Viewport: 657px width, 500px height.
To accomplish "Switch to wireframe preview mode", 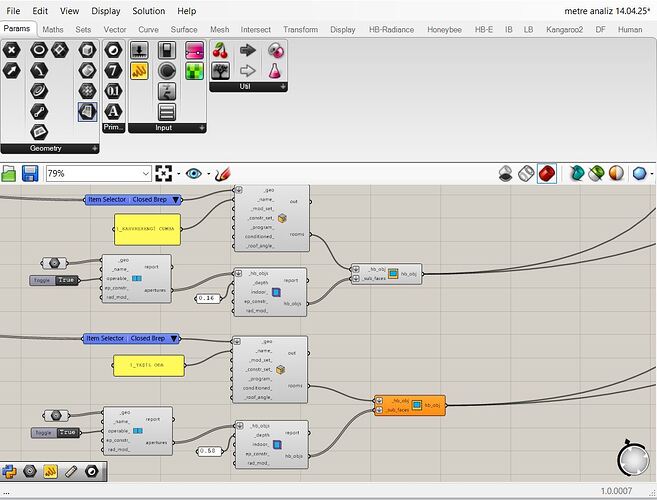I will coord(526,173).
